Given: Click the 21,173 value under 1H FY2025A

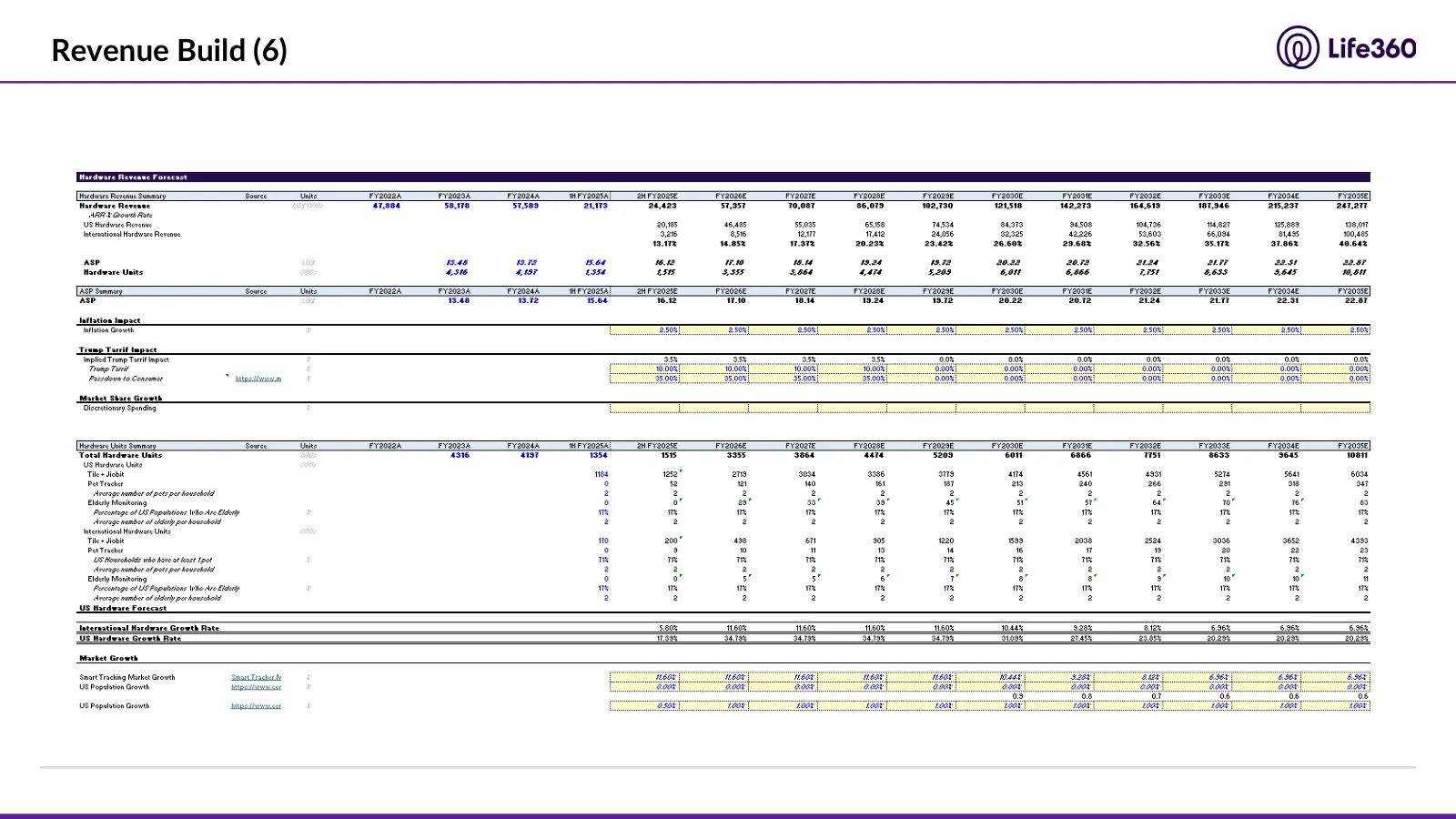Looking at the screenshot, I should pos(595,206).
